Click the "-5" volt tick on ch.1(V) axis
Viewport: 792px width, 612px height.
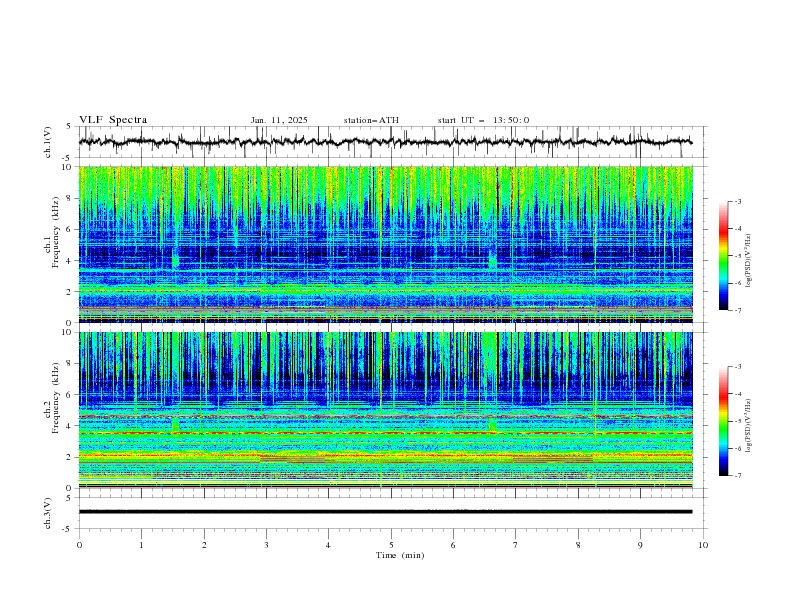pos(68,157)
